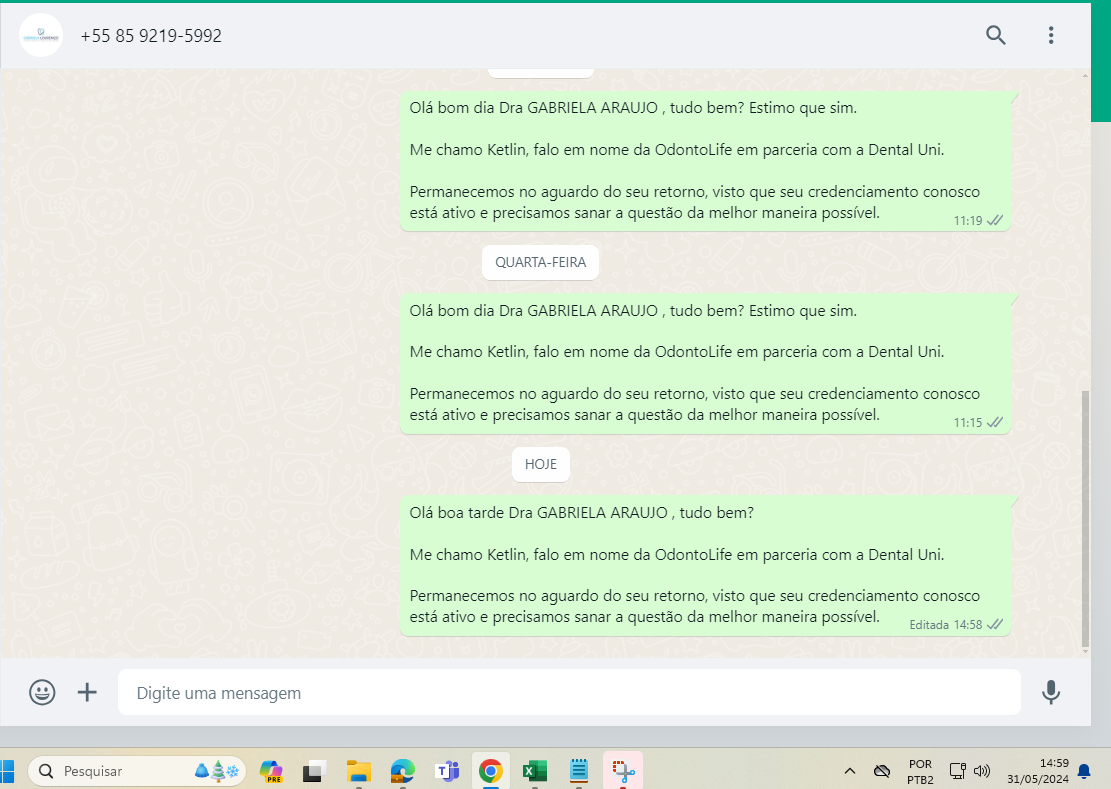Switch the POR PTB2 input language

click(920, 772)
